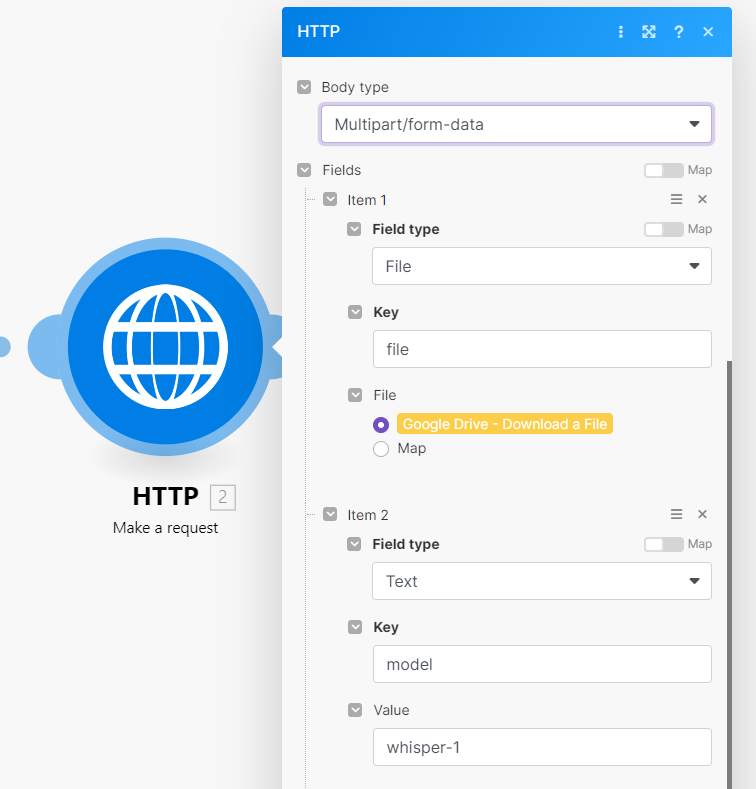The image size is (756, 789).
Task: Click the 'Body type' label
Action: pos(355,88)
